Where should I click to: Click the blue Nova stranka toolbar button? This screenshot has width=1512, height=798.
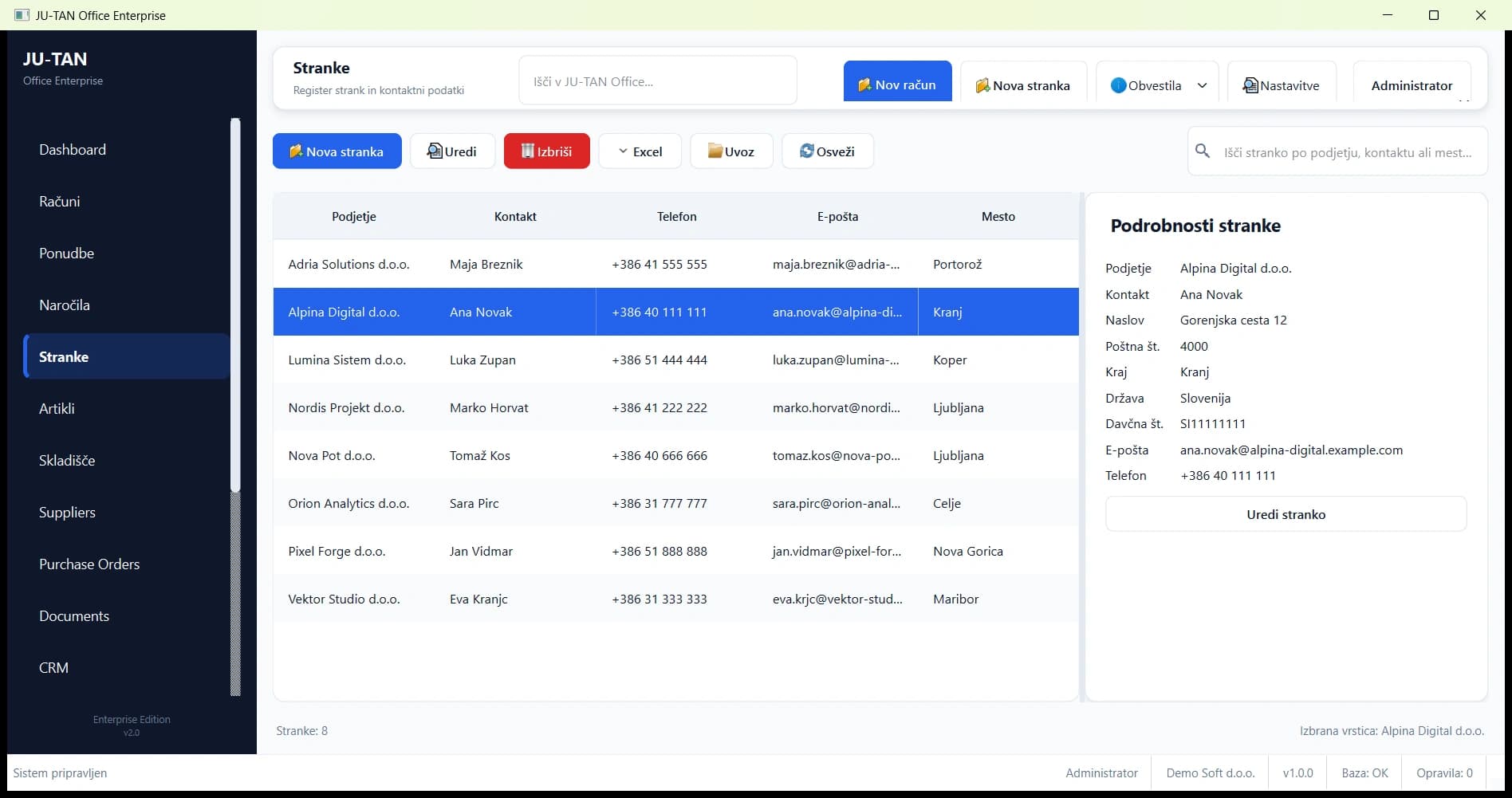click(x=337, y=151)
